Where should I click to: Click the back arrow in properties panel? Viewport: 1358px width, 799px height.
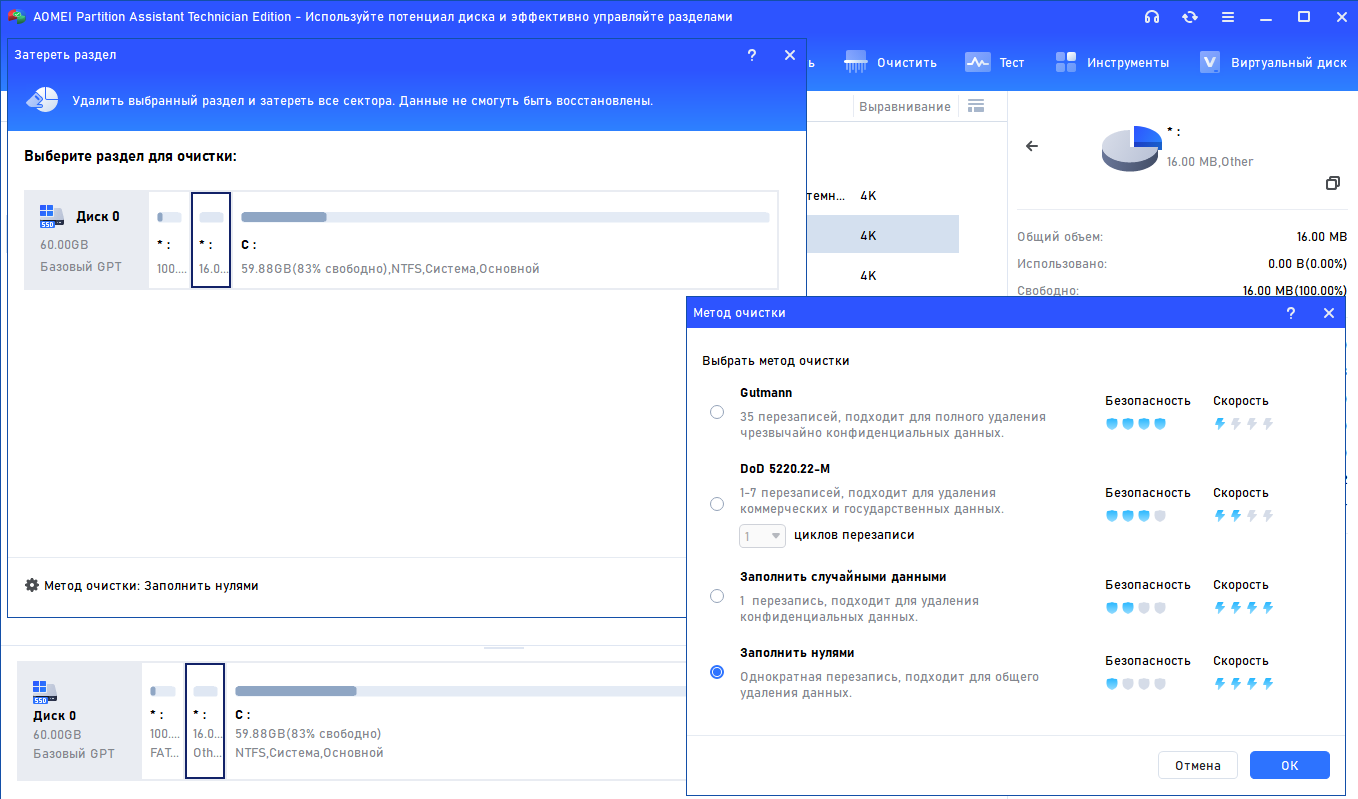1032,146
